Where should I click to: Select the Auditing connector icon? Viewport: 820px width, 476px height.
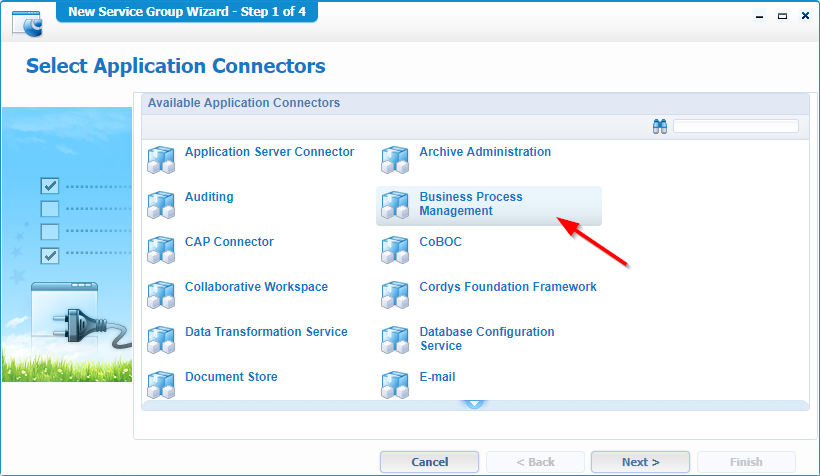(161, 205)
